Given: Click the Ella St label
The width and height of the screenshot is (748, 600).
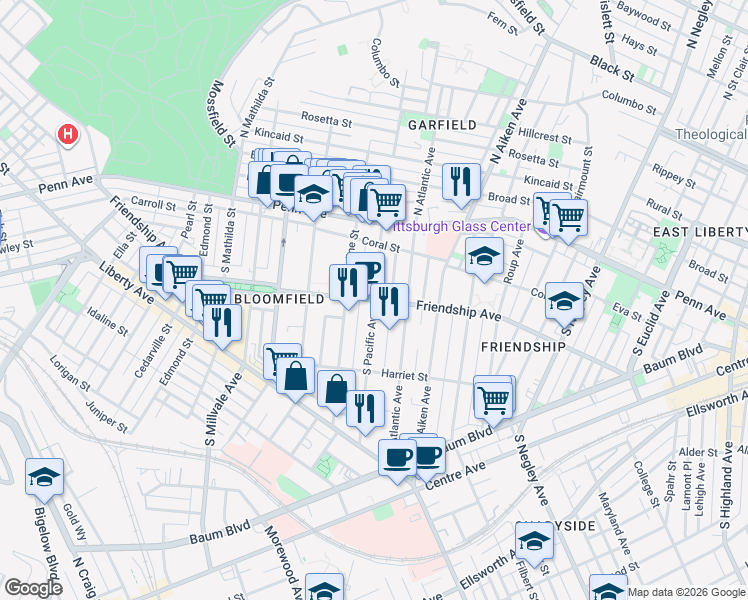Looking at the screenshot, I should (x=127, y=245).
